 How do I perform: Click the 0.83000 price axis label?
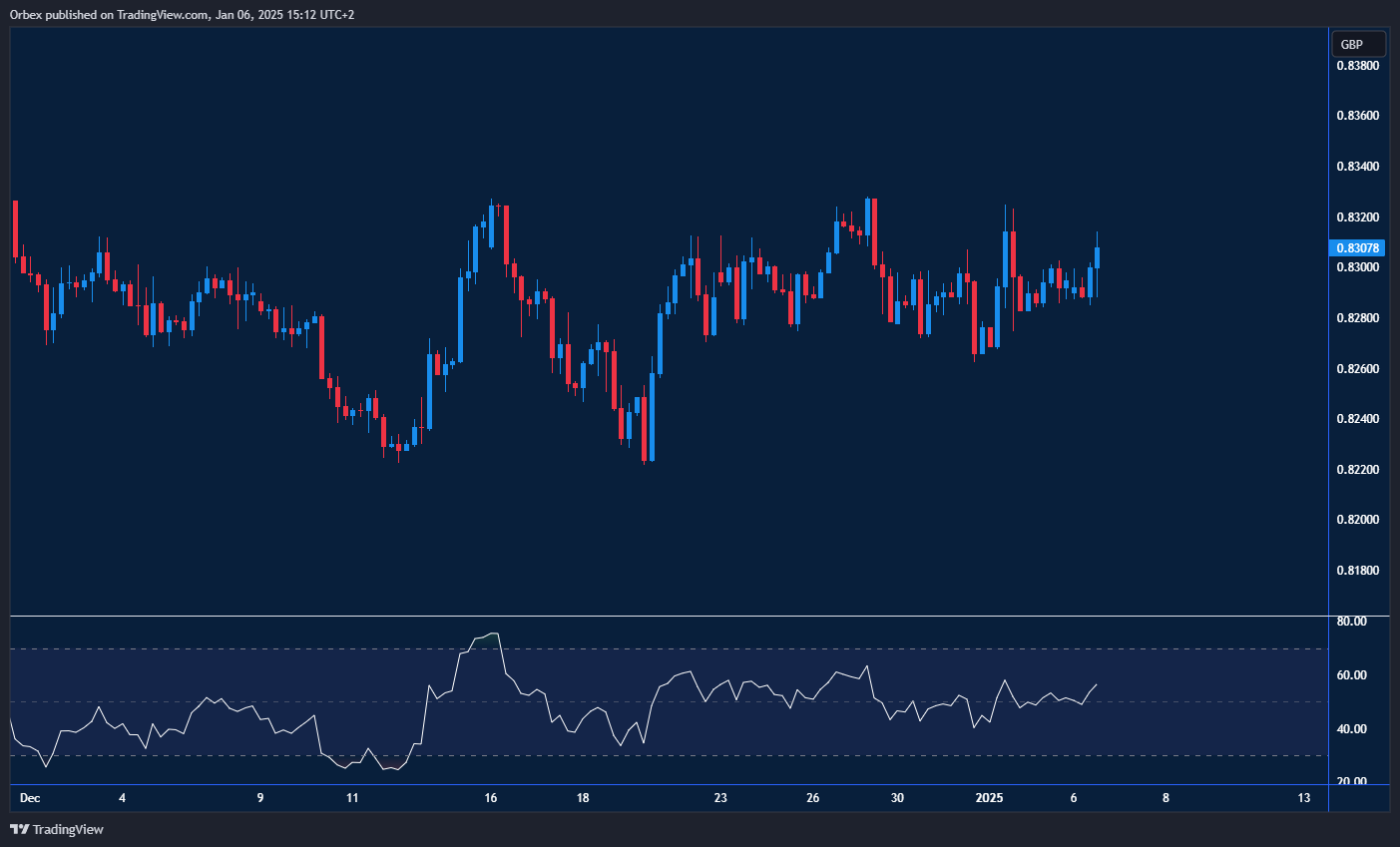tap(1358, 266)
